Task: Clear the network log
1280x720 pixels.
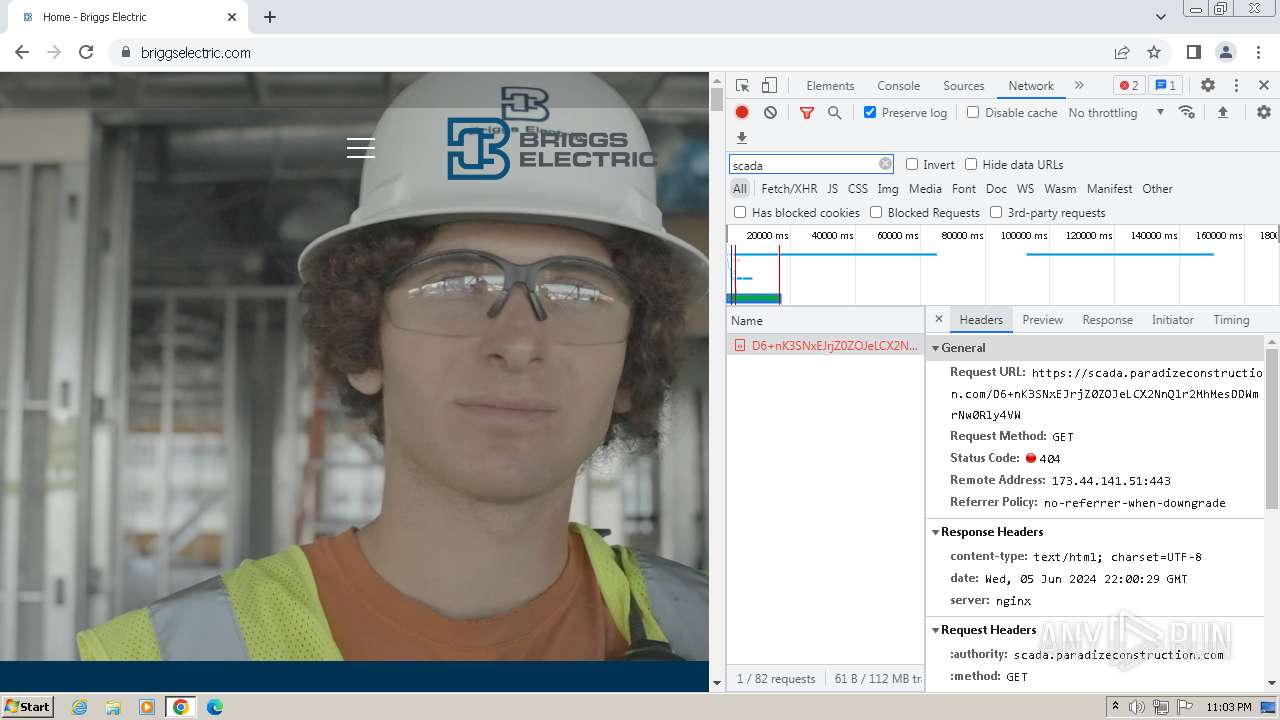Action: point(770,112)
